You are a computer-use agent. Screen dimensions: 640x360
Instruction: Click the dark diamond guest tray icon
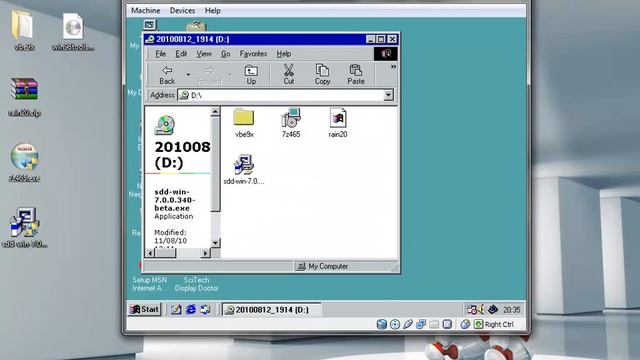493,310
